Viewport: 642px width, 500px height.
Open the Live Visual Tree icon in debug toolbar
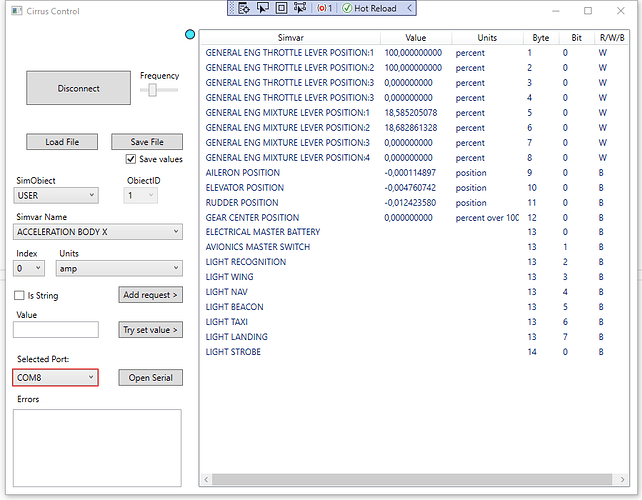(244, 8)
